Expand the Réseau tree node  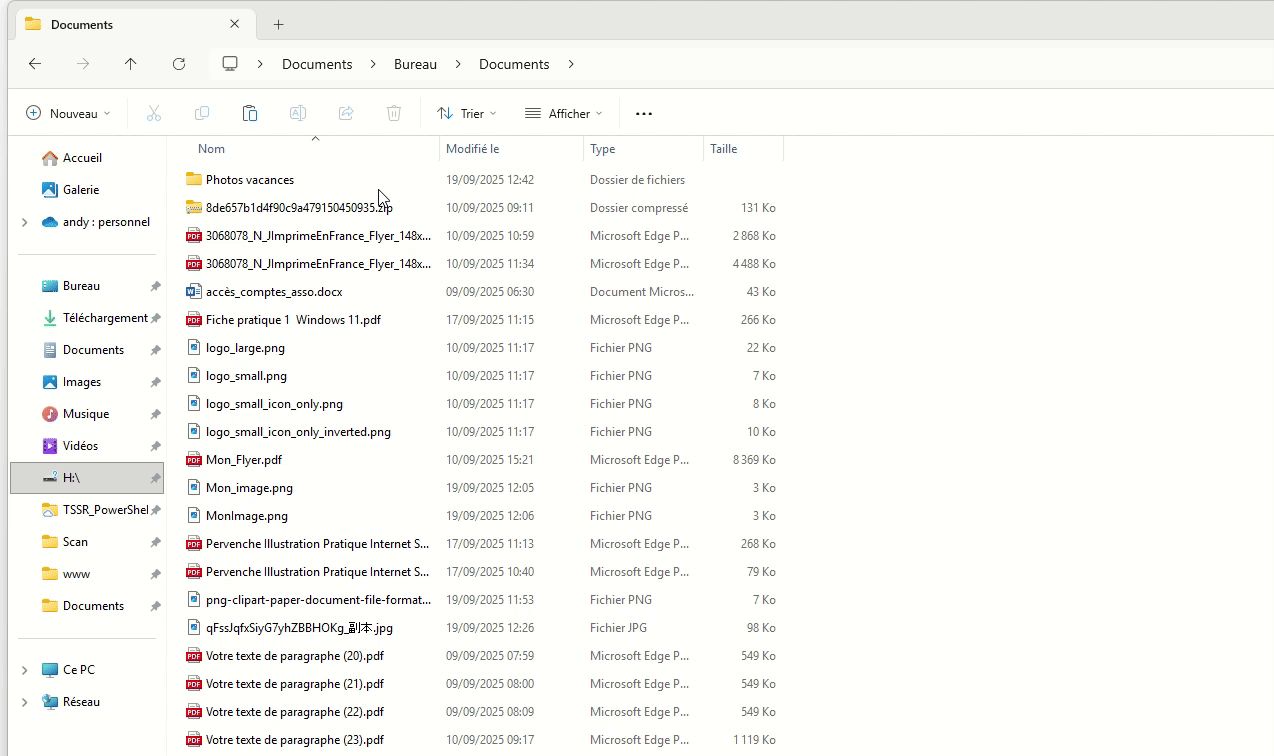24,702
